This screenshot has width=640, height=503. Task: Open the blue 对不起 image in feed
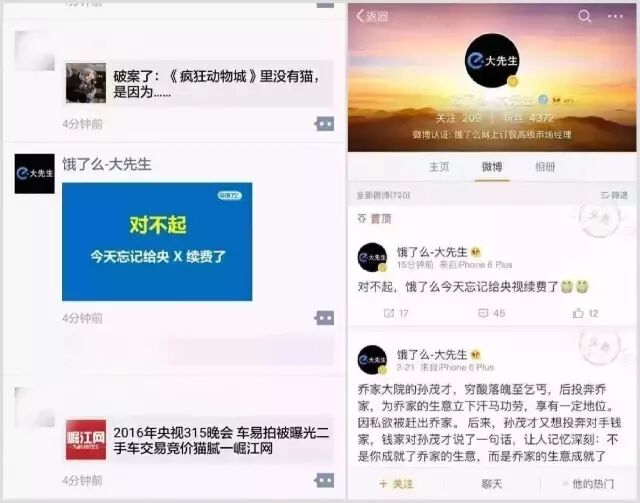click(157, 242)
